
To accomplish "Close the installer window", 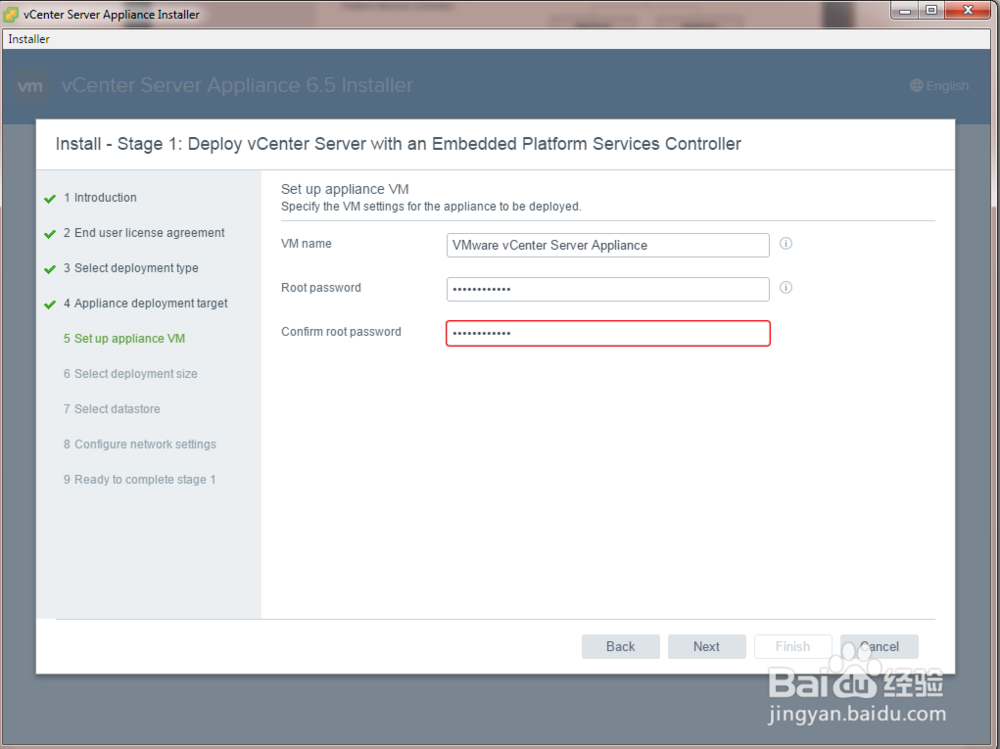I will click(x=968, y=10).
